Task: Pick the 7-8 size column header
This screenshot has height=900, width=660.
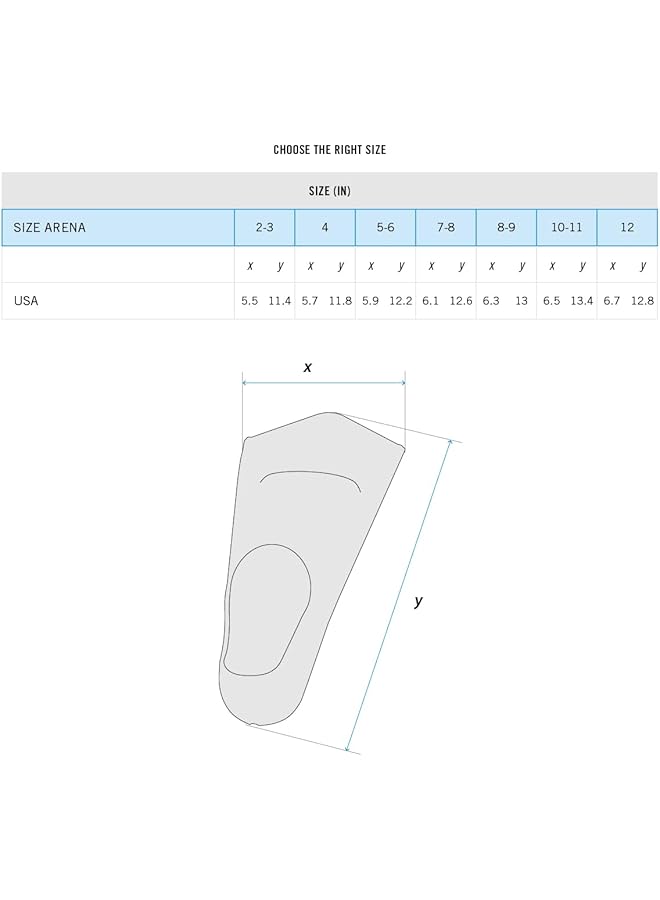Action: [446, 227]
